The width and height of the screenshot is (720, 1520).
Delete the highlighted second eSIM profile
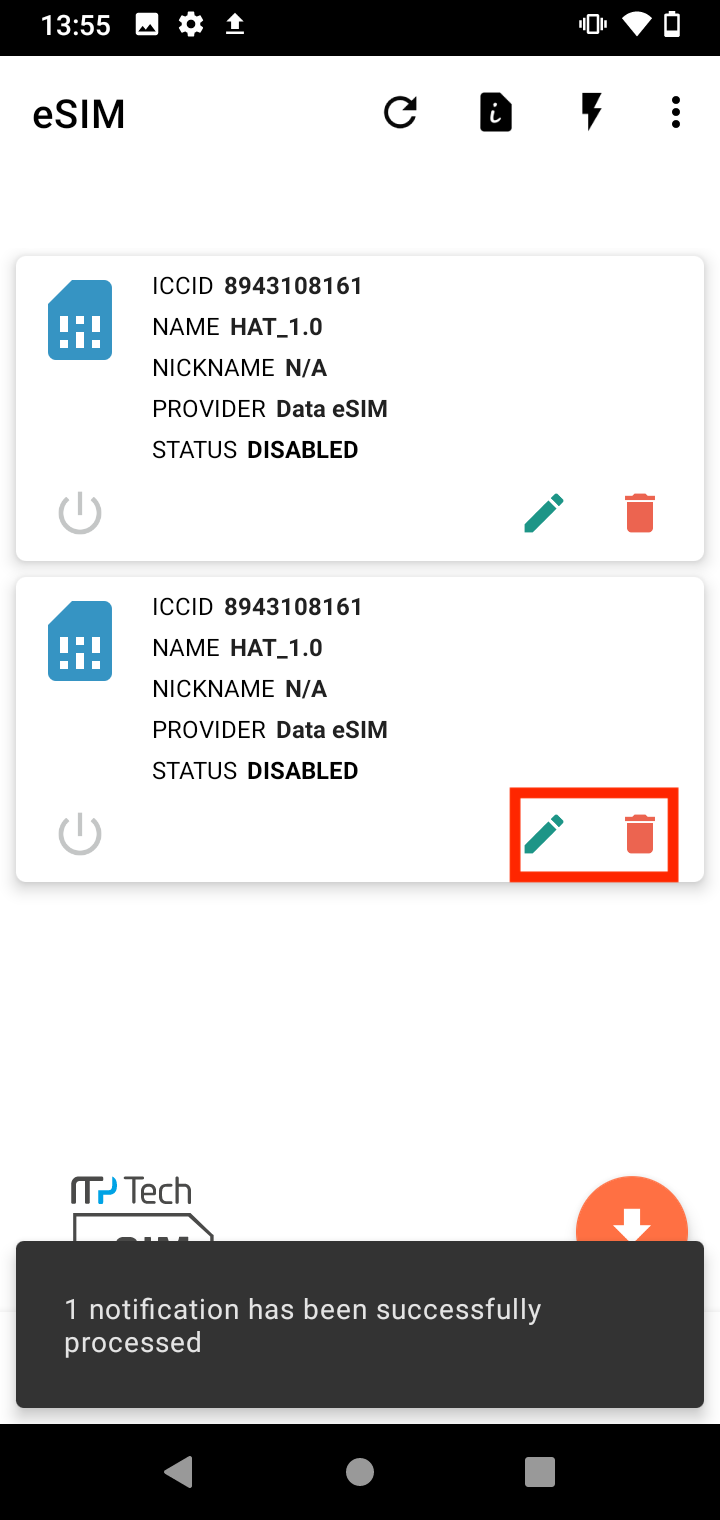pyautogui.click(x=639, y=833)
